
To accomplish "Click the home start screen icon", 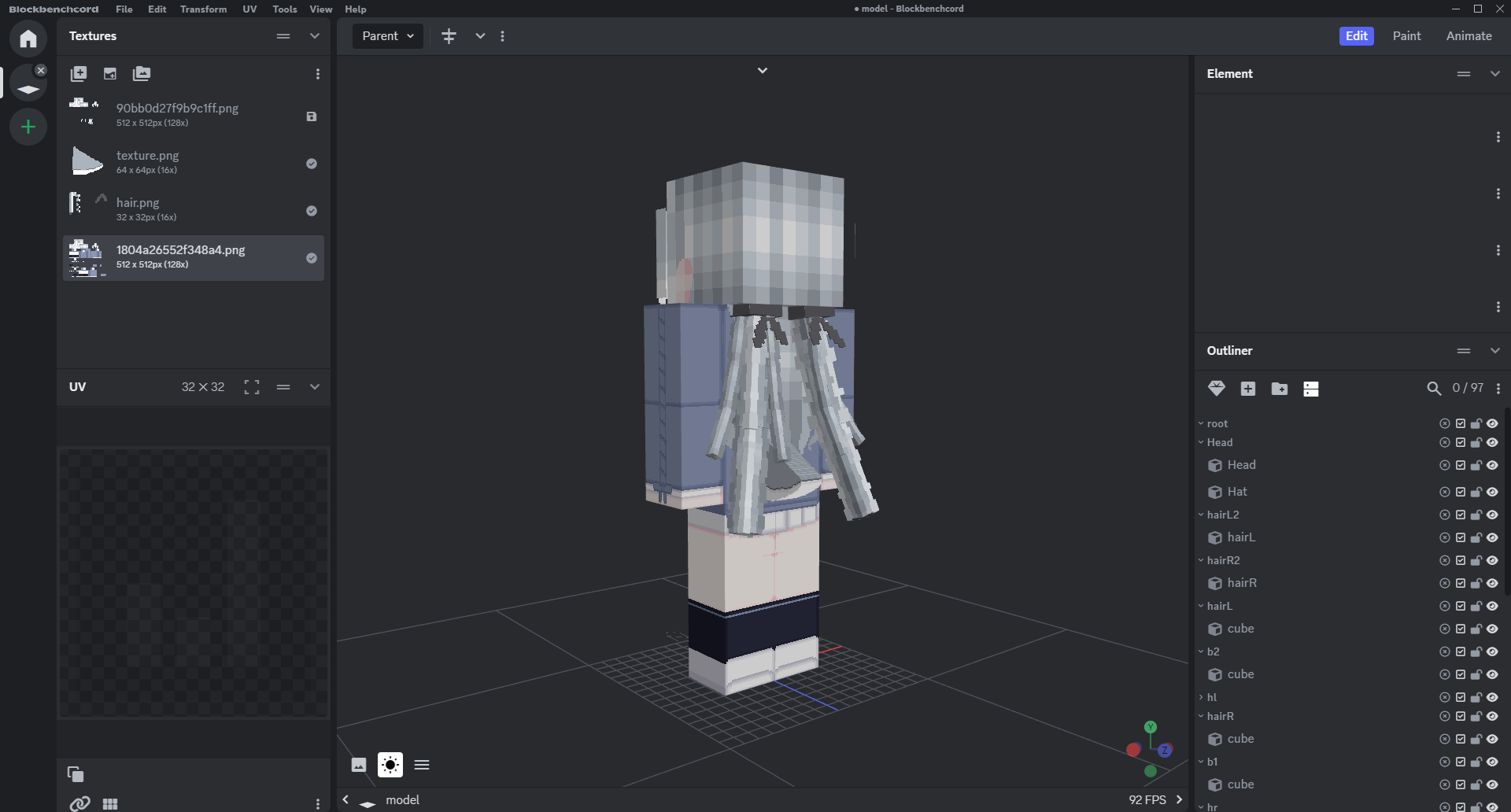I will click(x=28, y=39).
